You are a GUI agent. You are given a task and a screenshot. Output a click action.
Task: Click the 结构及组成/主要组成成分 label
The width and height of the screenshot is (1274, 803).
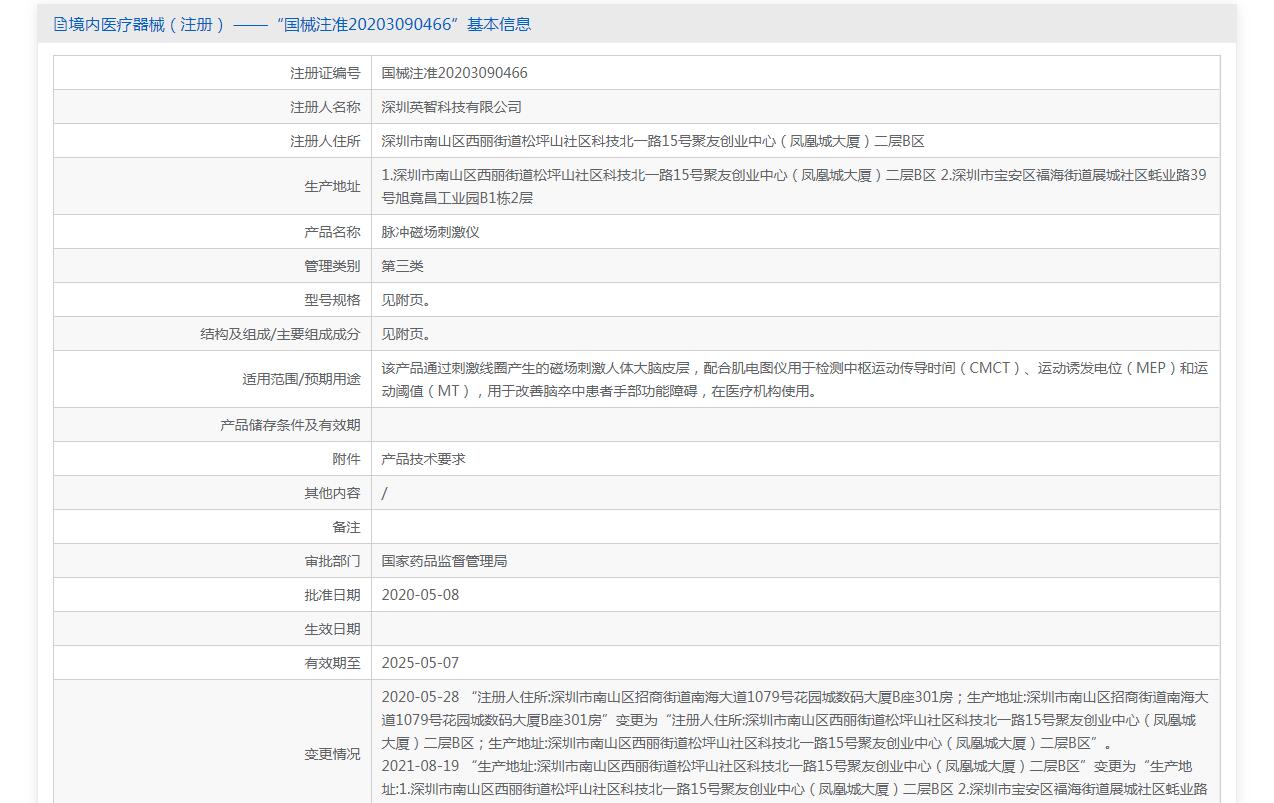(x=280, y=334)
